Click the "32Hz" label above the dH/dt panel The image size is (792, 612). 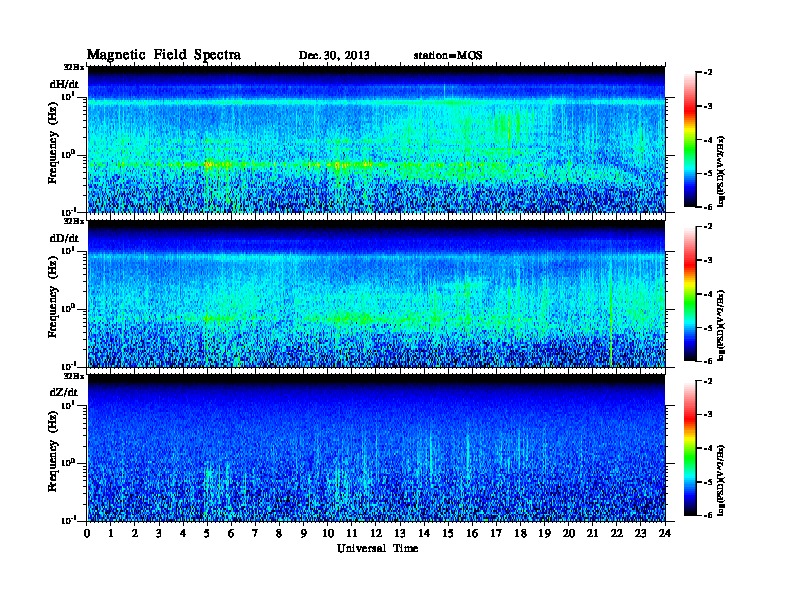pos(73,67)
